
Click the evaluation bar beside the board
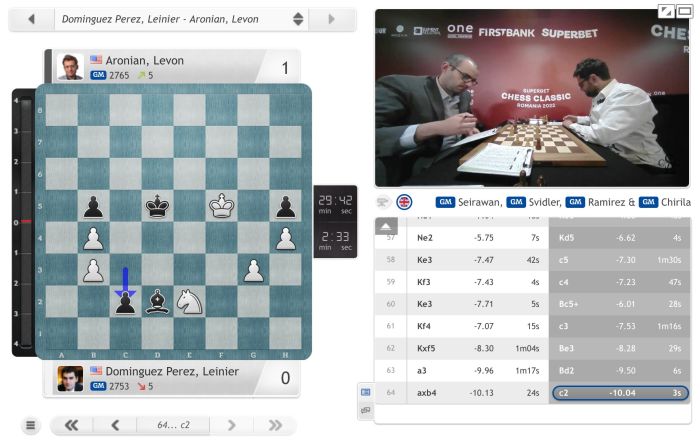26,222
